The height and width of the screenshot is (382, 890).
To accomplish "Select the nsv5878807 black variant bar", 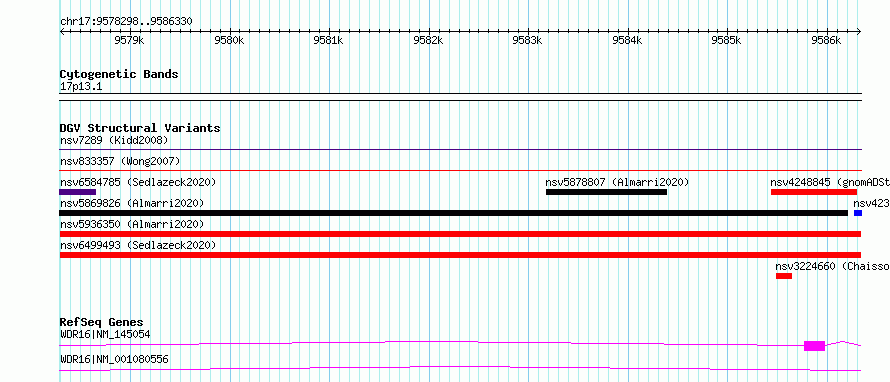I will click(606, 192).
